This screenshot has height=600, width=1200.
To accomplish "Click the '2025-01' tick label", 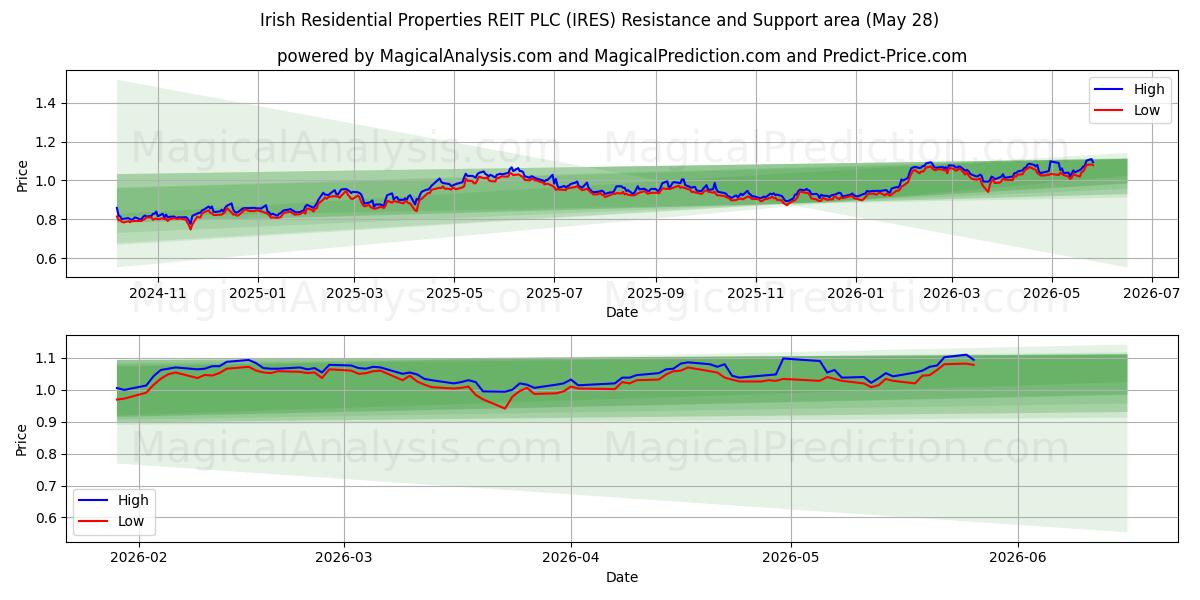I will click(258, 293).
